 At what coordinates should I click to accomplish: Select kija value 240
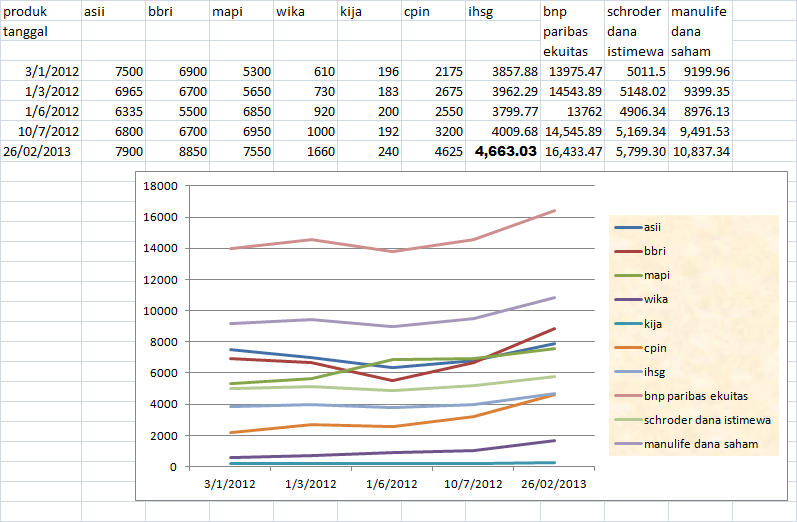370,151
